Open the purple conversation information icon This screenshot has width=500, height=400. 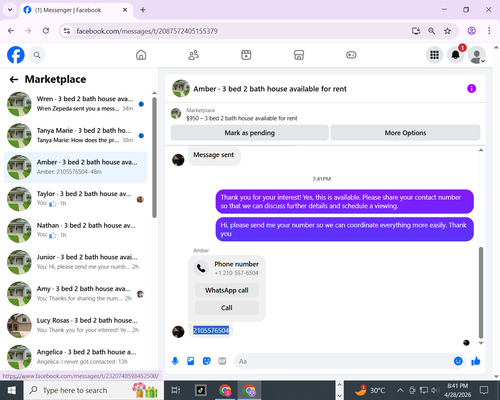(x=471, y=89)
